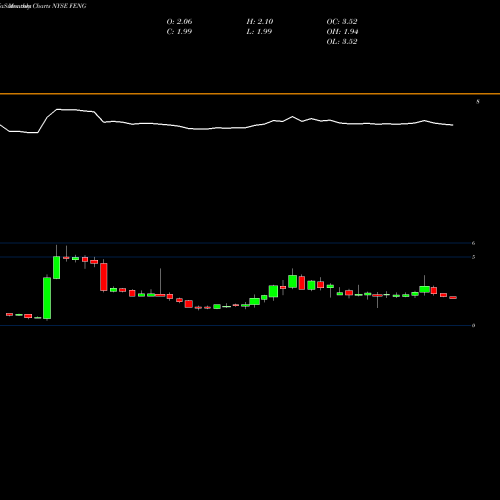500x500 pixels.
Task: Select the close price value 'C: 1.99'
Action: click(179, 31)
